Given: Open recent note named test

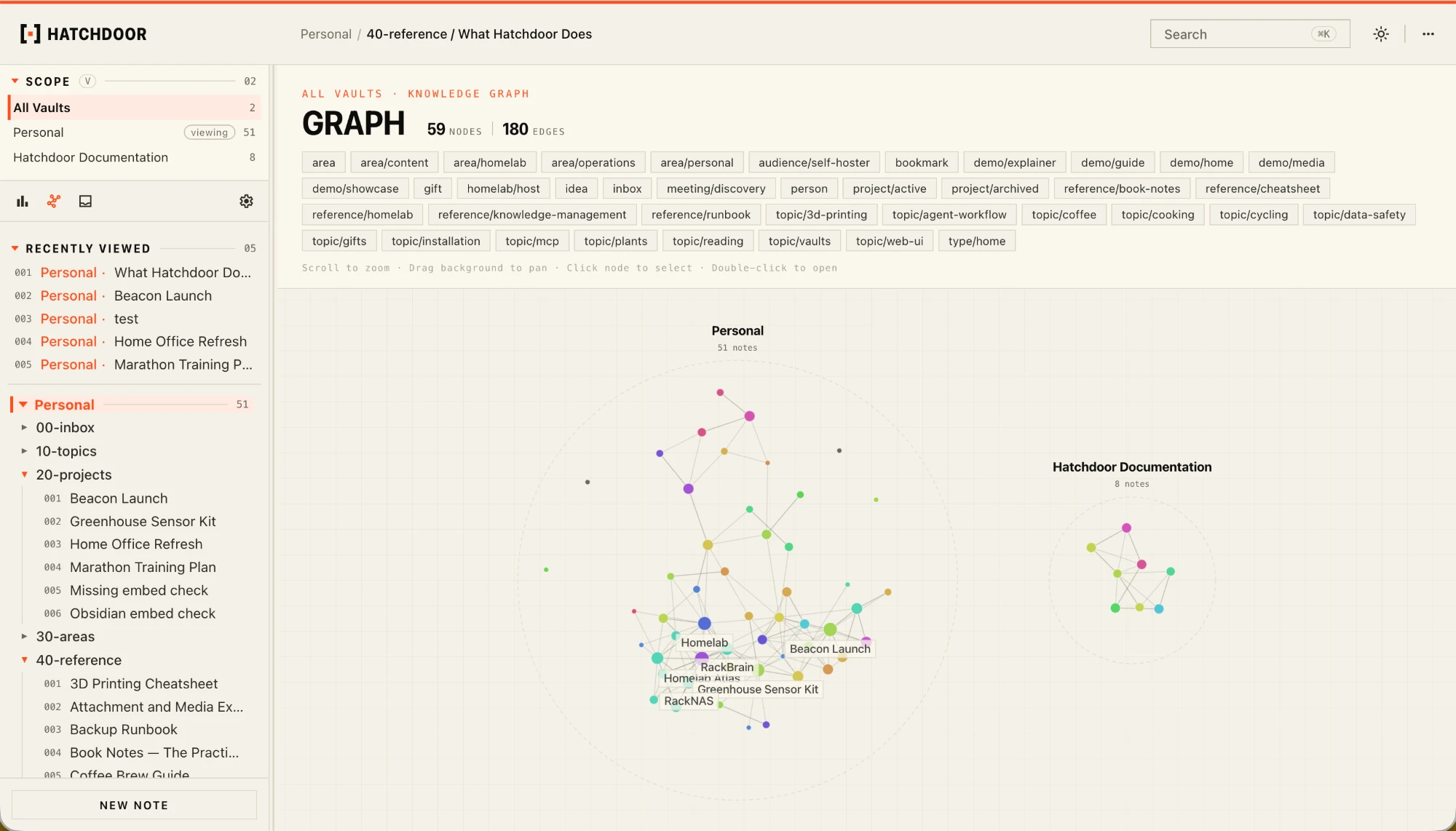Looking at the screenshot, I should click(x=134, y=319).
